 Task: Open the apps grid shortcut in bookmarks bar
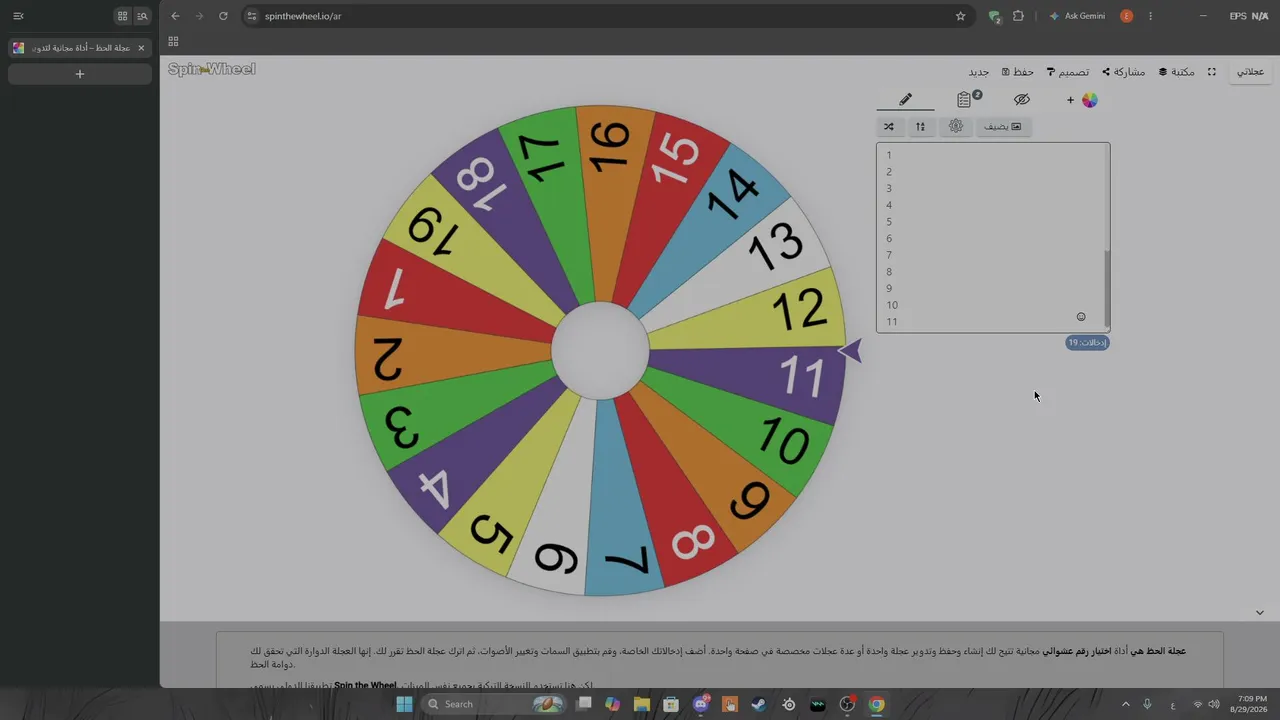[x=173, y=41]
